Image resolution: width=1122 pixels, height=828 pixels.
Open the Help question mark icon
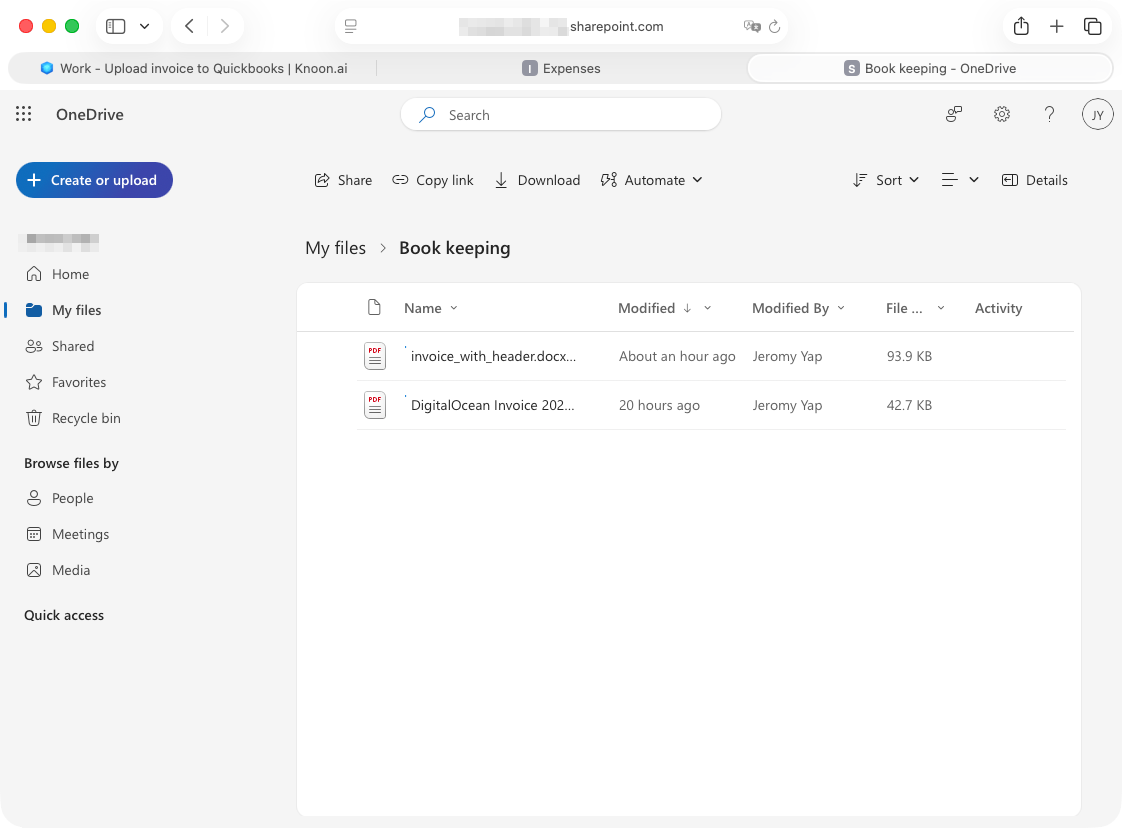[1049, 114]
